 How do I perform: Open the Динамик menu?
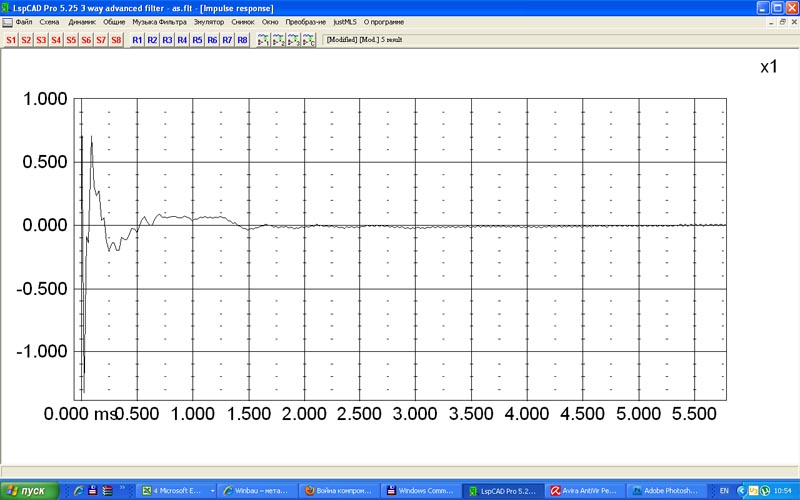tap(82, 22)
